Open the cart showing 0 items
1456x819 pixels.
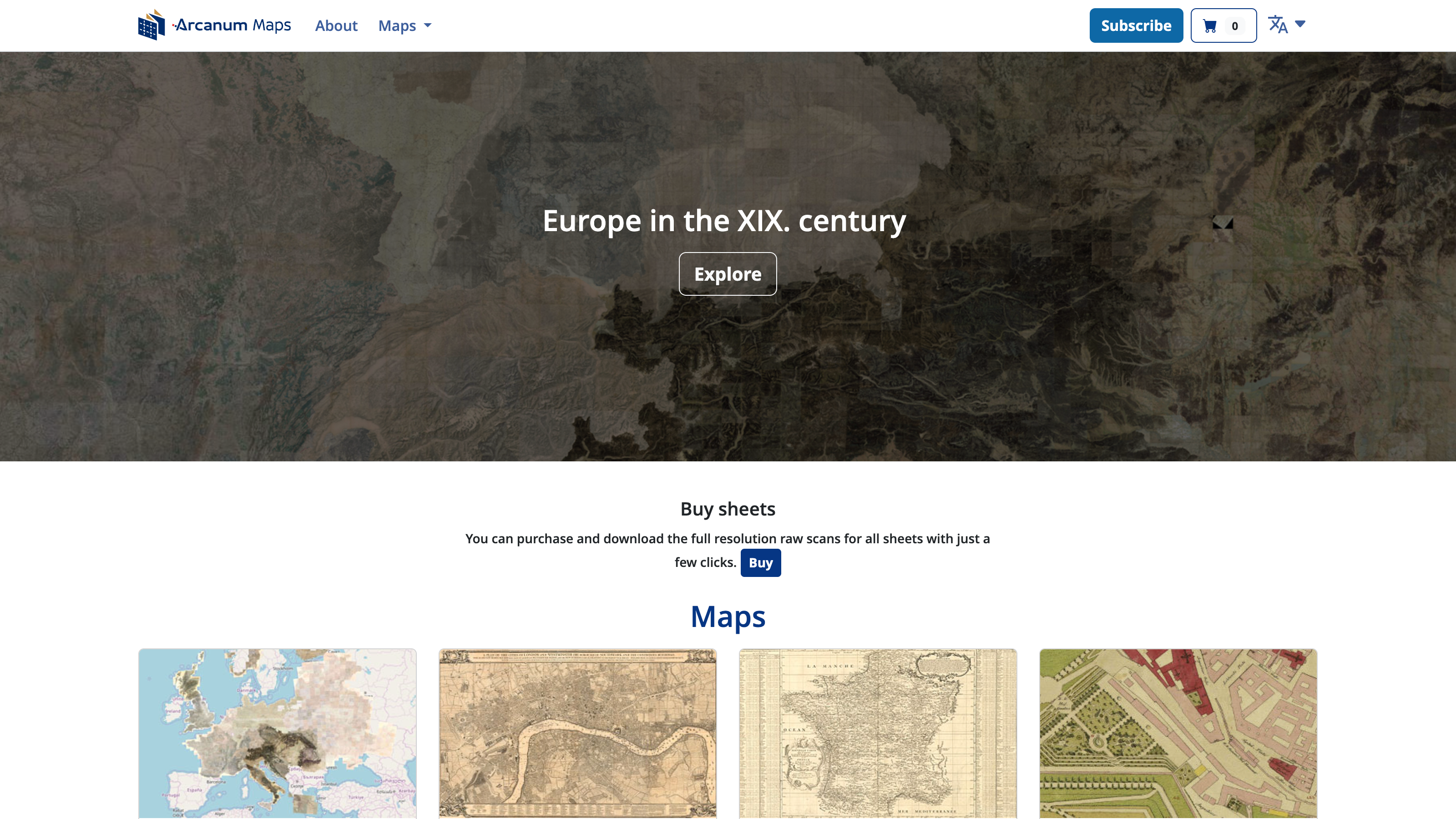click(x=1223, y=25)
